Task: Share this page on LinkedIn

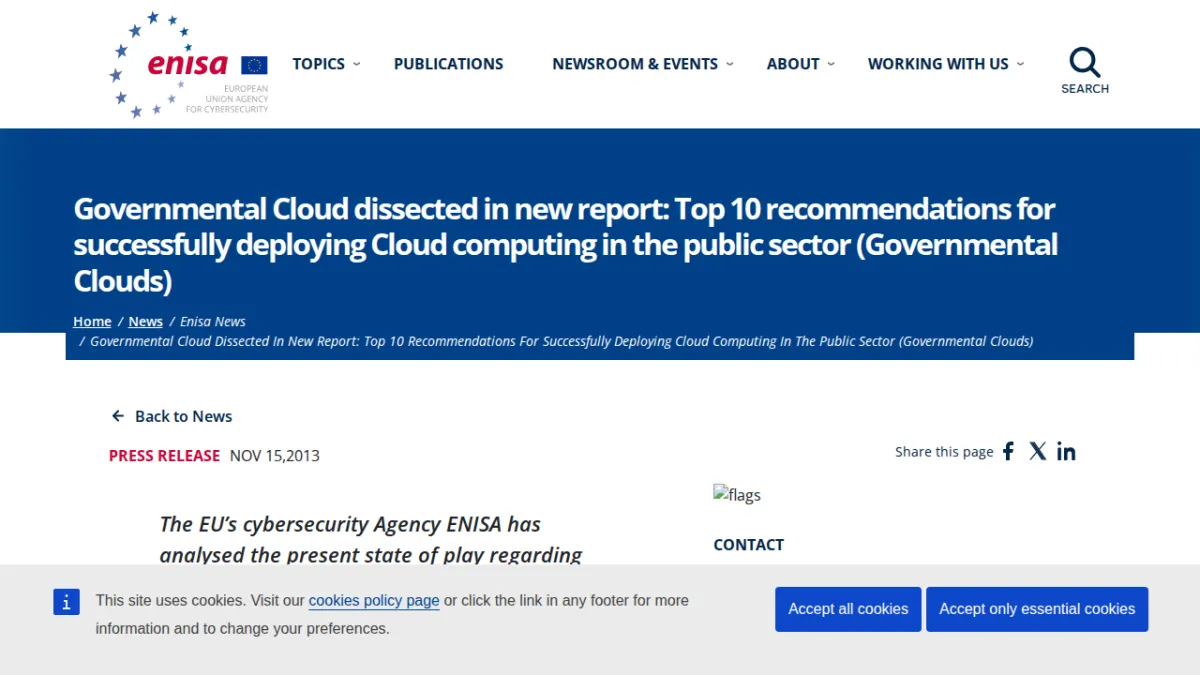Action: [x=1066, y=451]
